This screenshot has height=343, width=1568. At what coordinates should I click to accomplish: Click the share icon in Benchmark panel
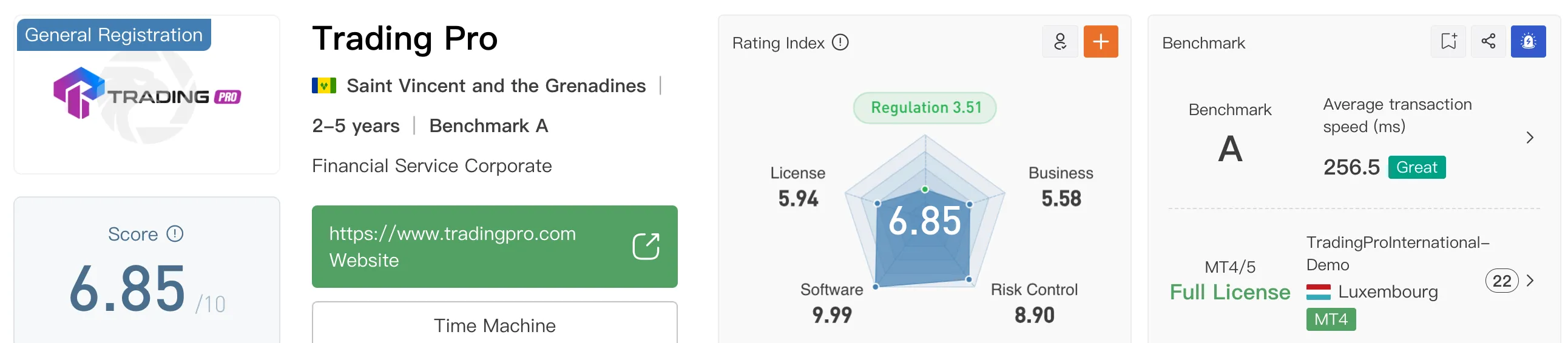click(1489, 41)
